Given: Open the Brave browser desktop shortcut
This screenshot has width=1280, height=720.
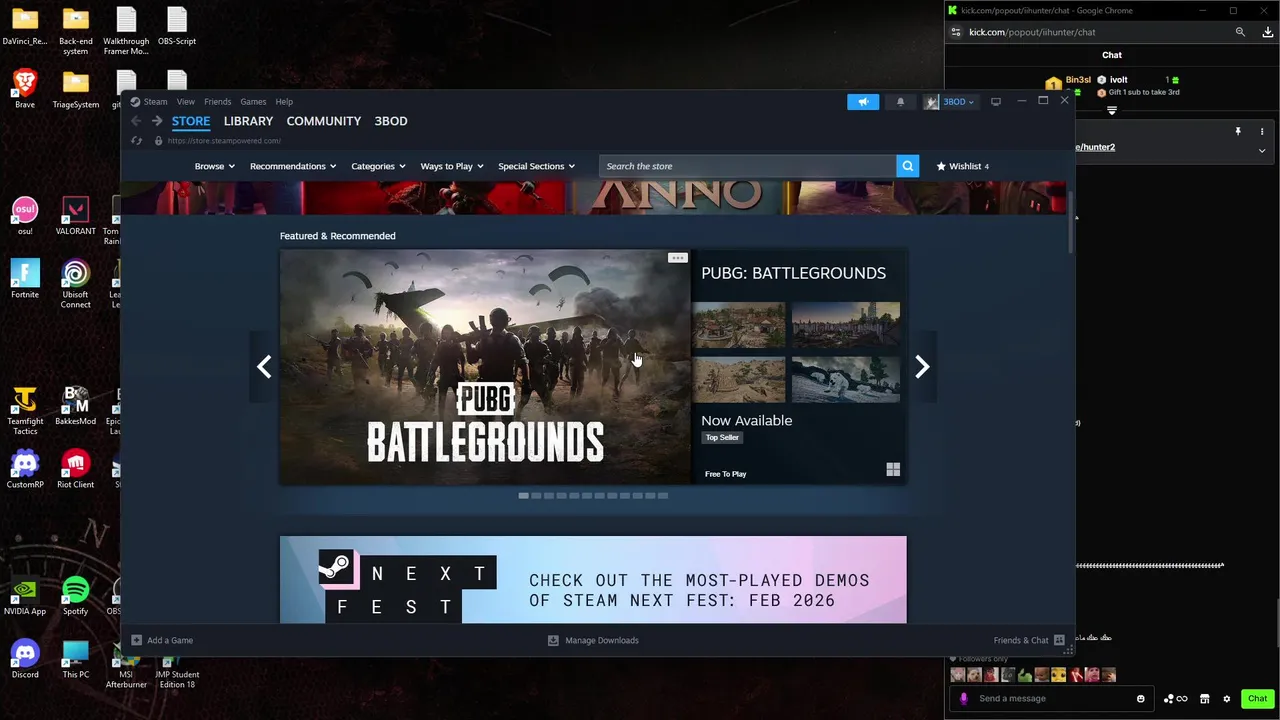Looking at the screenshot, I should point(25,89).
